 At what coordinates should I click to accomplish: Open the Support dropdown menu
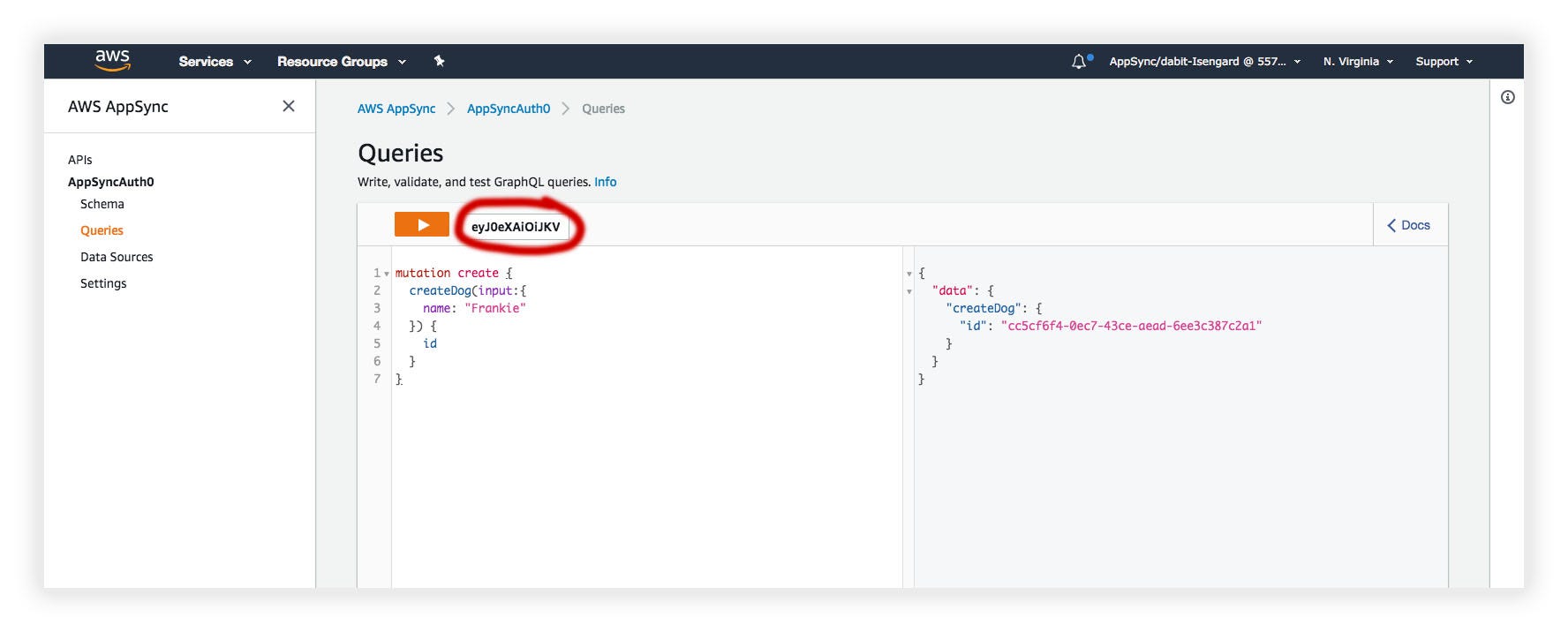[x=1444, y=62]
